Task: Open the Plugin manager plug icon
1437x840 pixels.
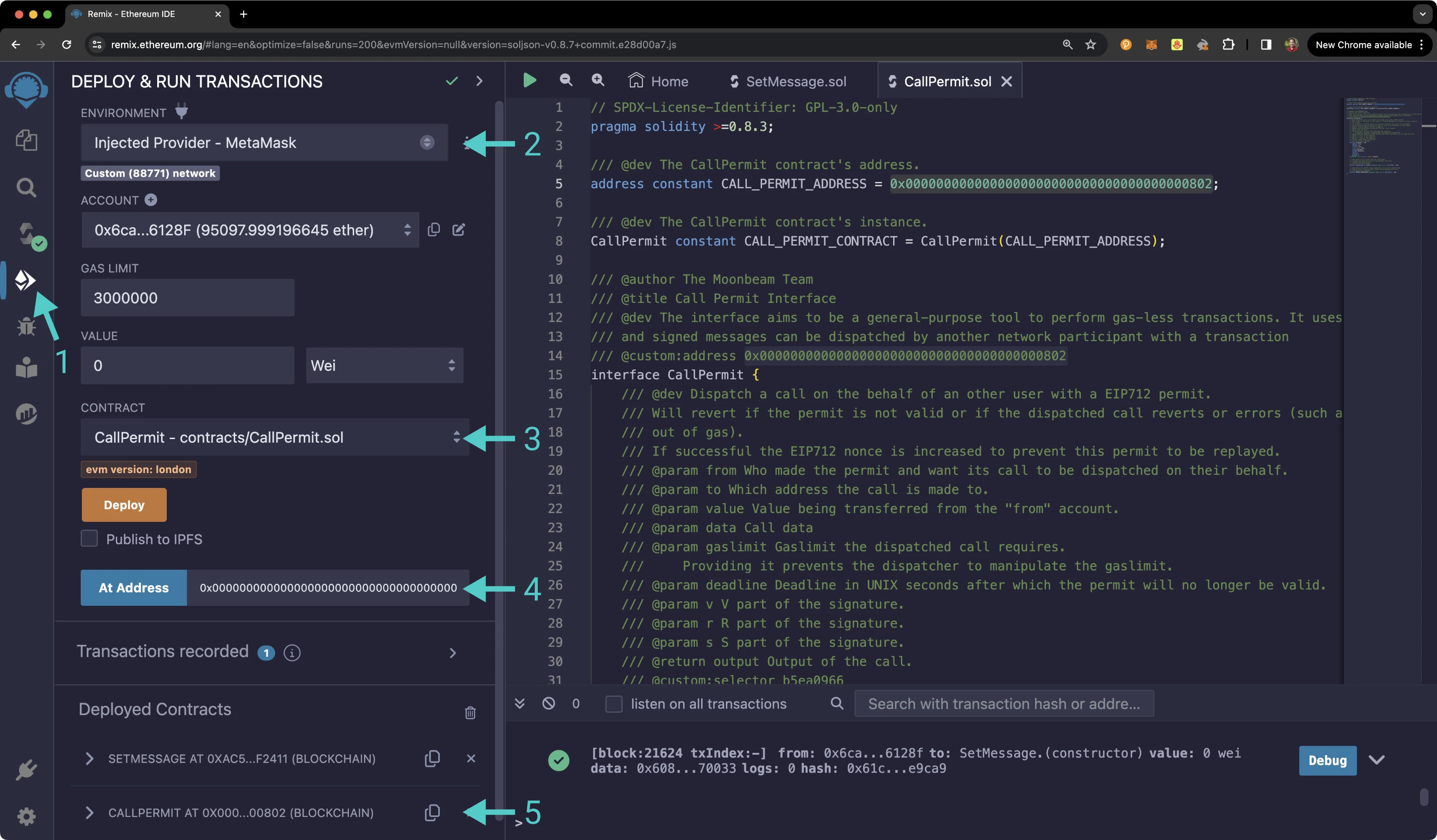Action: tap(26, 770)
